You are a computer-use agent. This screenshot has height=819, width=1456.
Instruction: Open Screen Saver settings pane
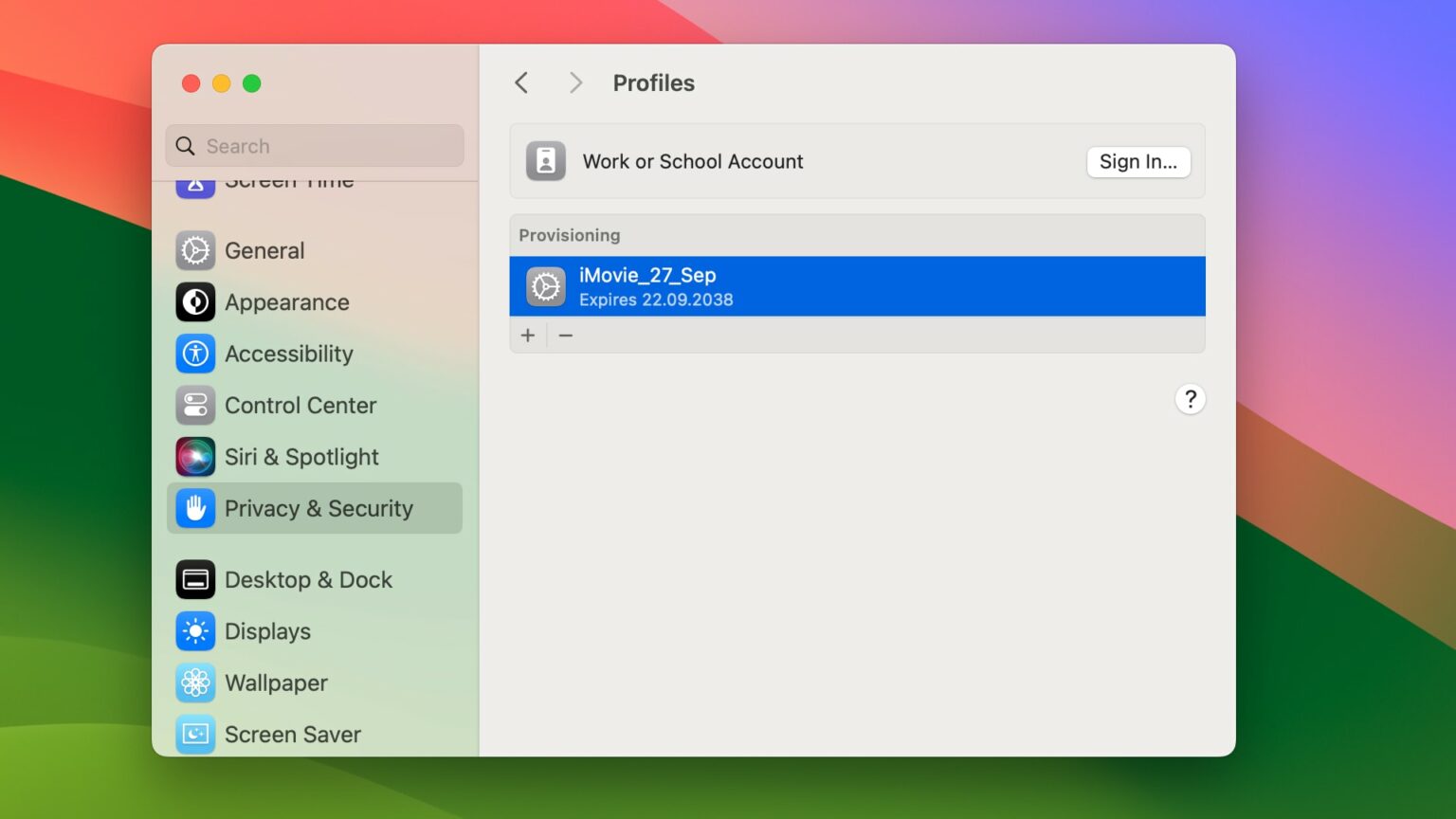315,735
